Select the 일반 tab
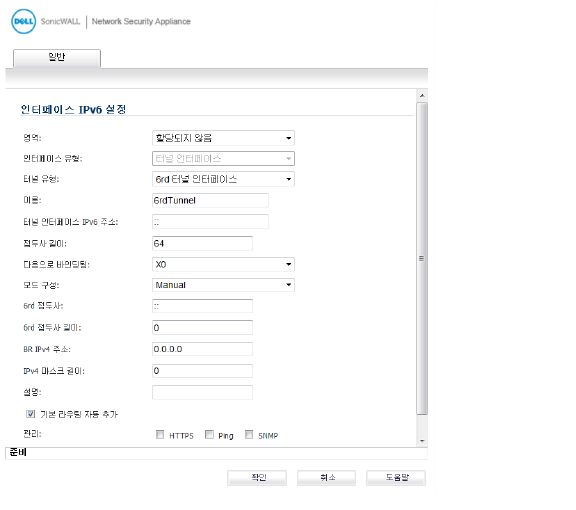Image resolution: width=576 pixels, height=510 pixels. (x=57, y=58)
